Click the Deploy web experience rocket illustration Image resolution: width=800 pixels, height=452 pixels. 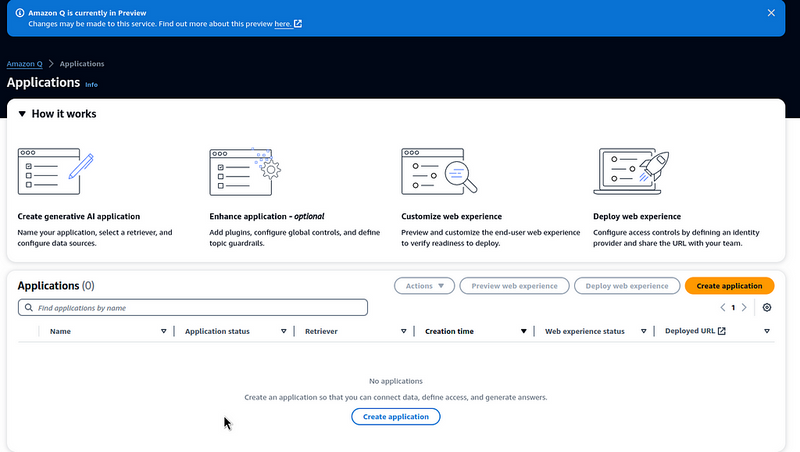[x=631, y=171]
